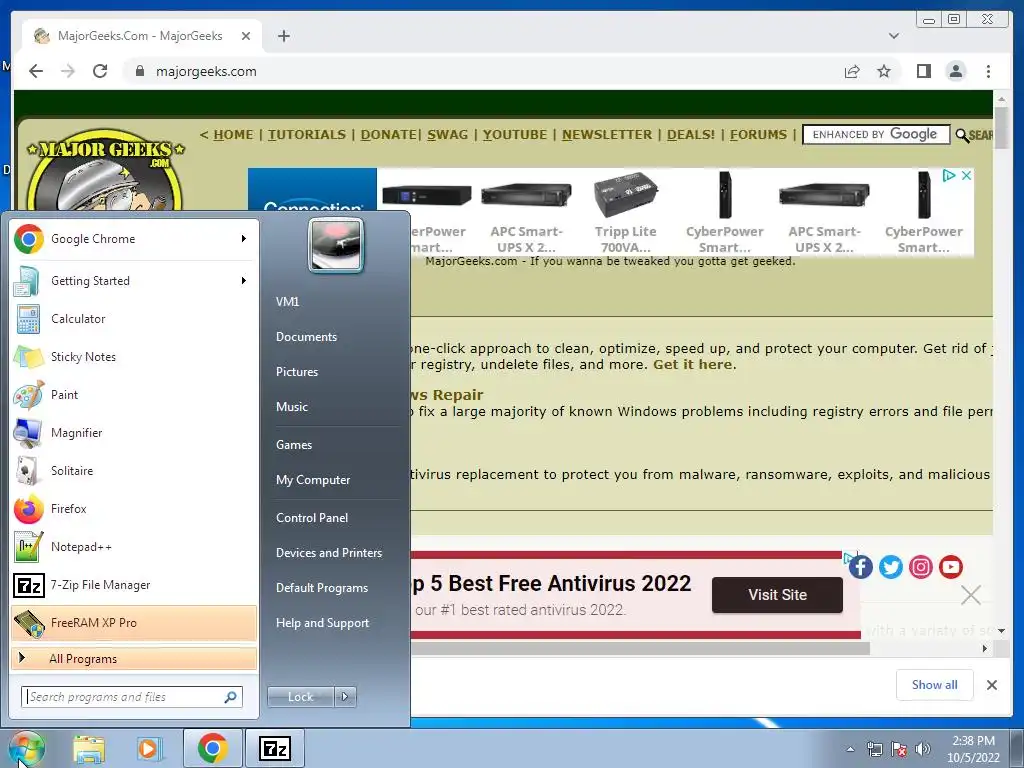Launch Sticky Notes from Start menu
Screen dimensions: 1024x768
(x=134, y=357)
